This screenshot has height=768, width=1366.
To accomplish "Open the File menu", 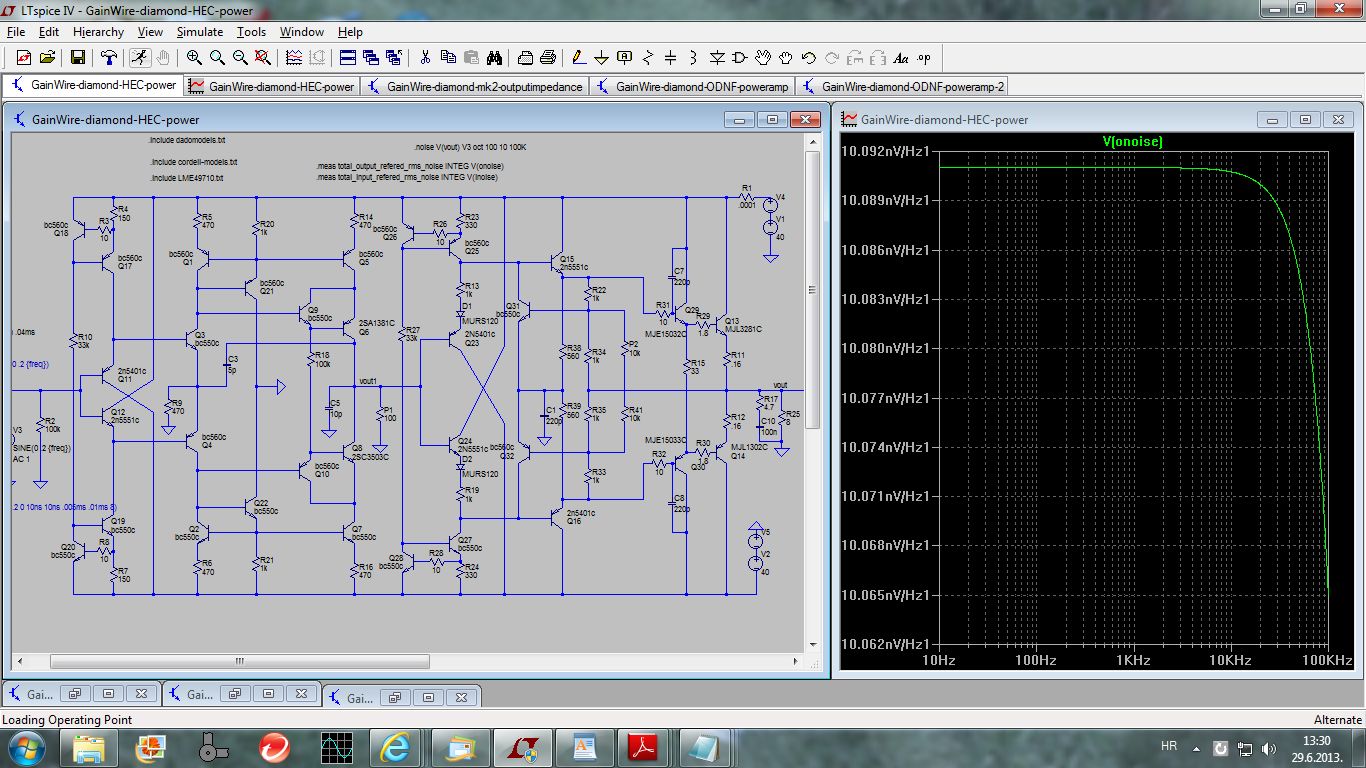I will [15, 32].
